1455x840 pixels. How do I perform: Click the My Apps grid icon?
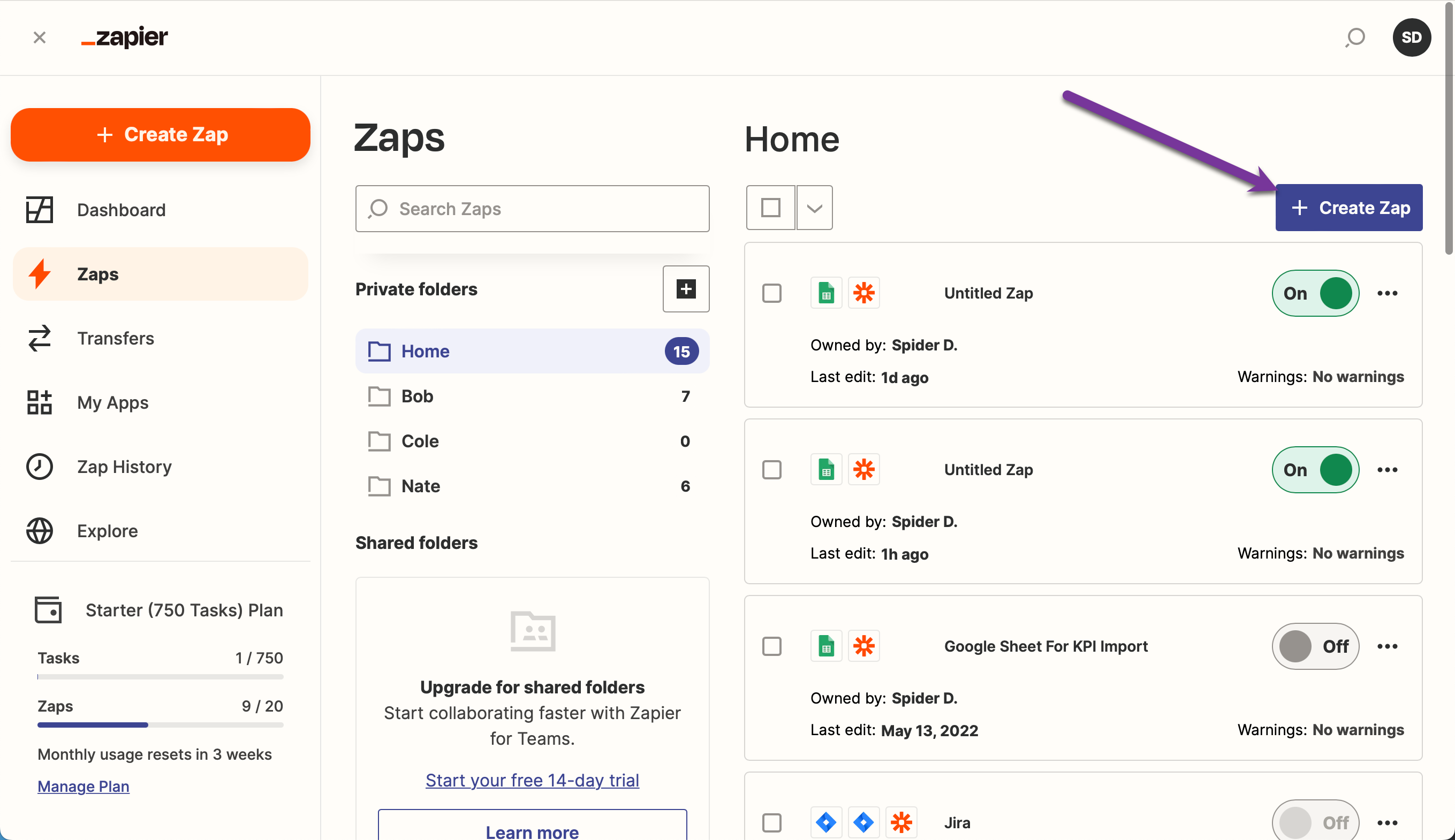click(39, 402)
